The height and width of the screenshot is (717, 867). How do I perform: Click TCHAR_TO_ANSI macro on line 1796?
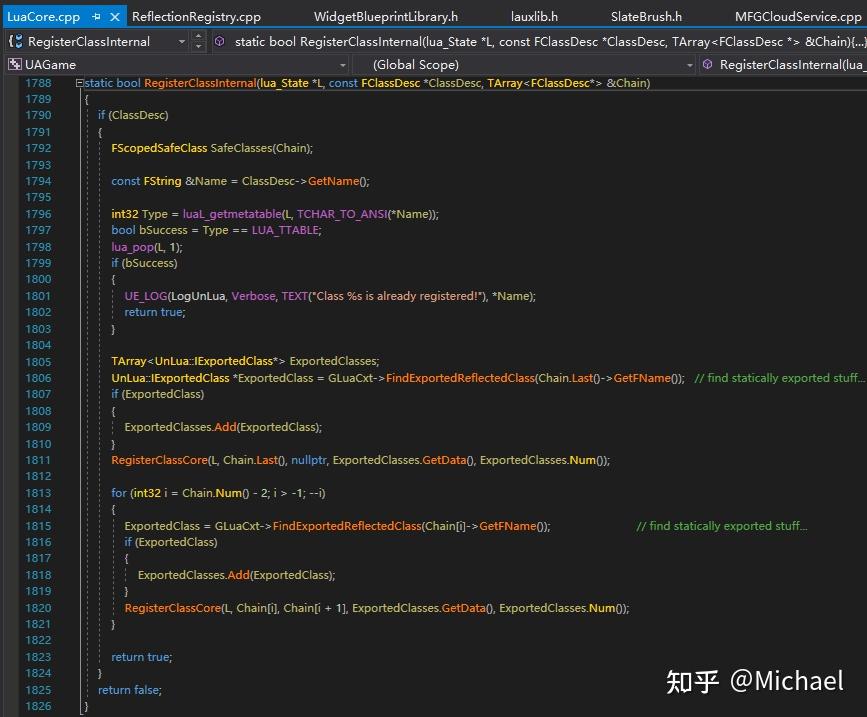click(x=342, y=214)
